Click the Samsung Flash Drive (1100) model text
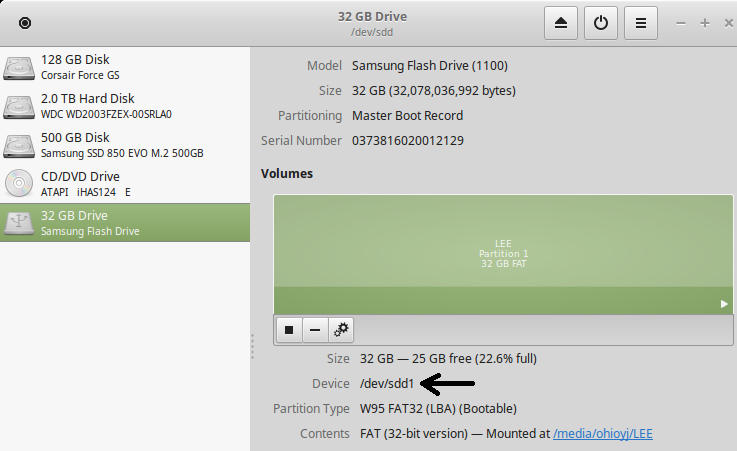The height and width of the screenshot is (451, 737). 430,65
